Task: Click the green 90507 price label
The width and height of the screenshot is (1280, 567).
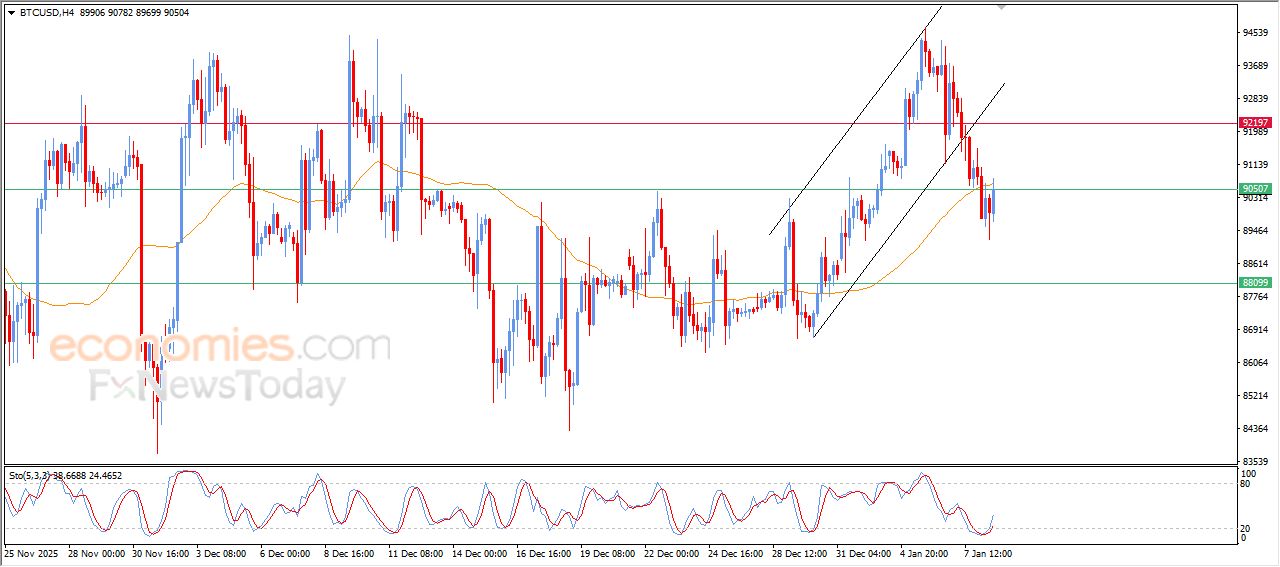Action: pyautogui.click(x=1255, y=189)
